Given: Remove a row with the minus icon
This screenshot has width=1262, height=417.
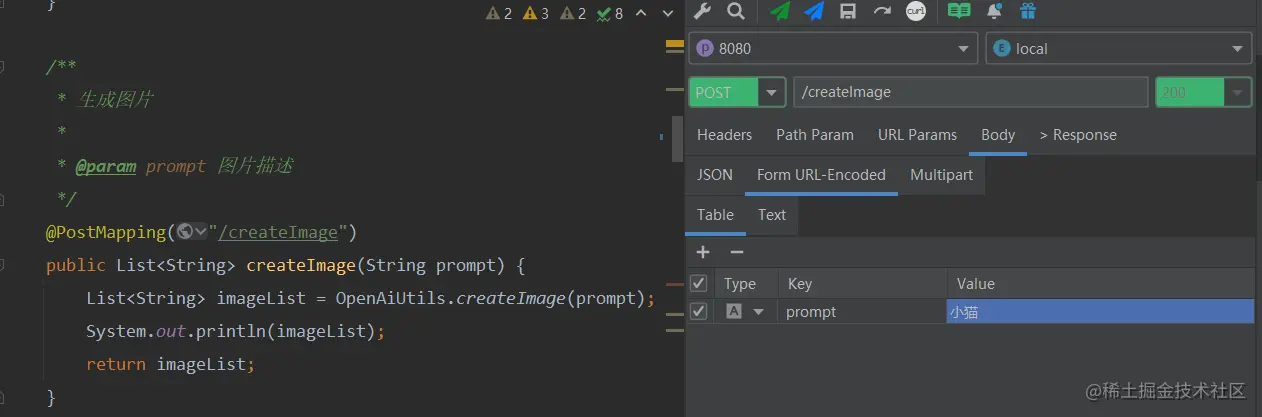Looking at the screenshot, I should click(737, 252).
